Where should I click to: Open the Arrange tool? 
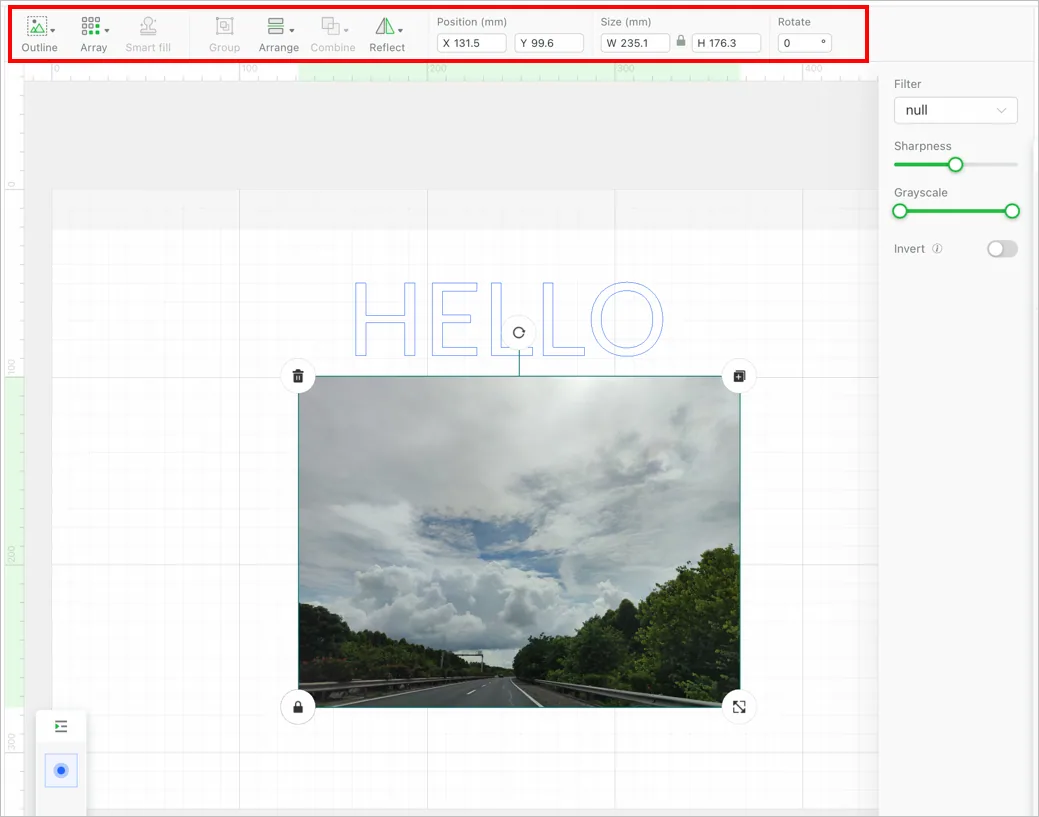coord(278,35)
